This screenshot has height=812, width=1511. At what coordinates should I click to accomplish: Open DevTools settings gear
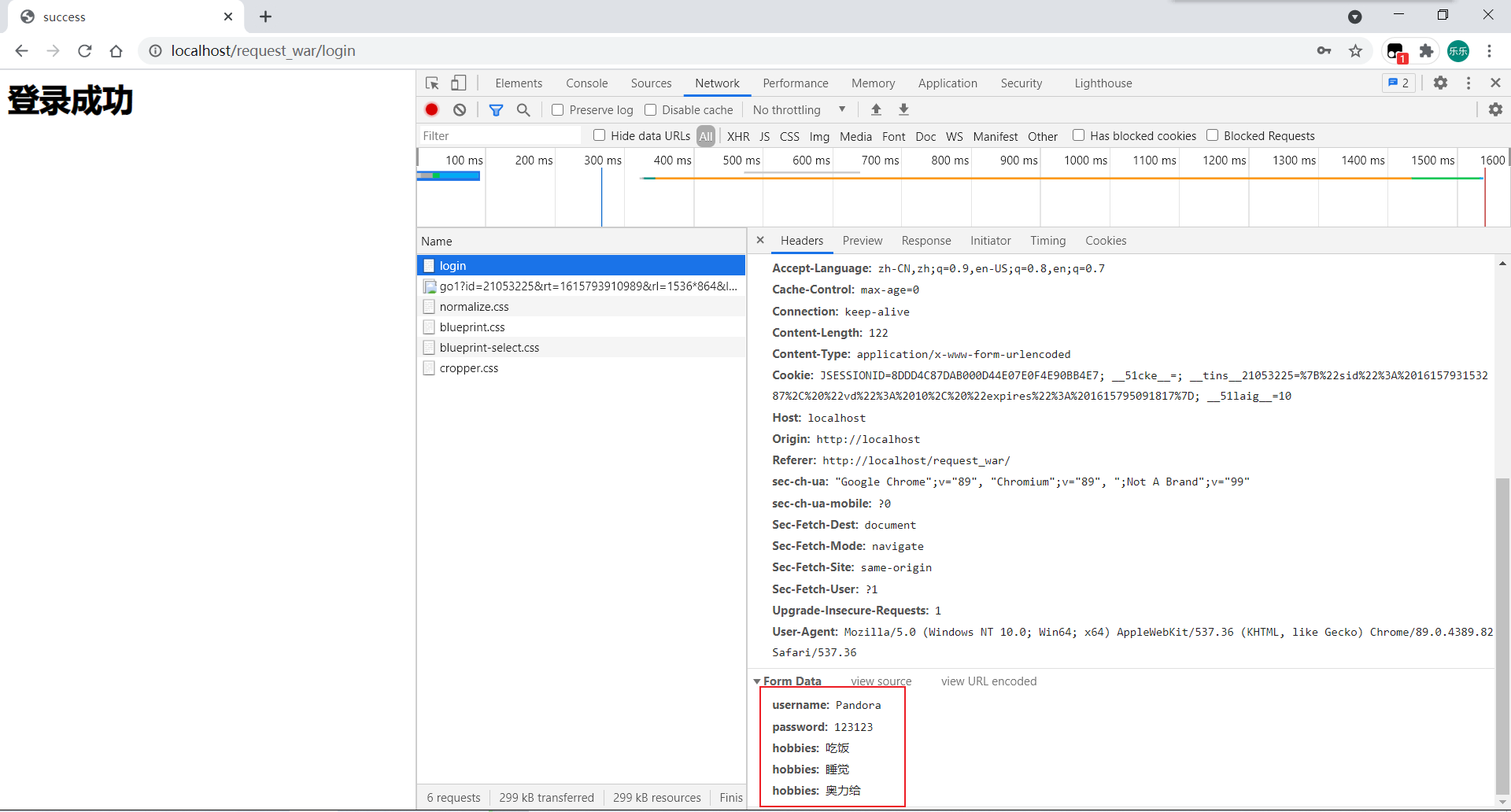1440,83
